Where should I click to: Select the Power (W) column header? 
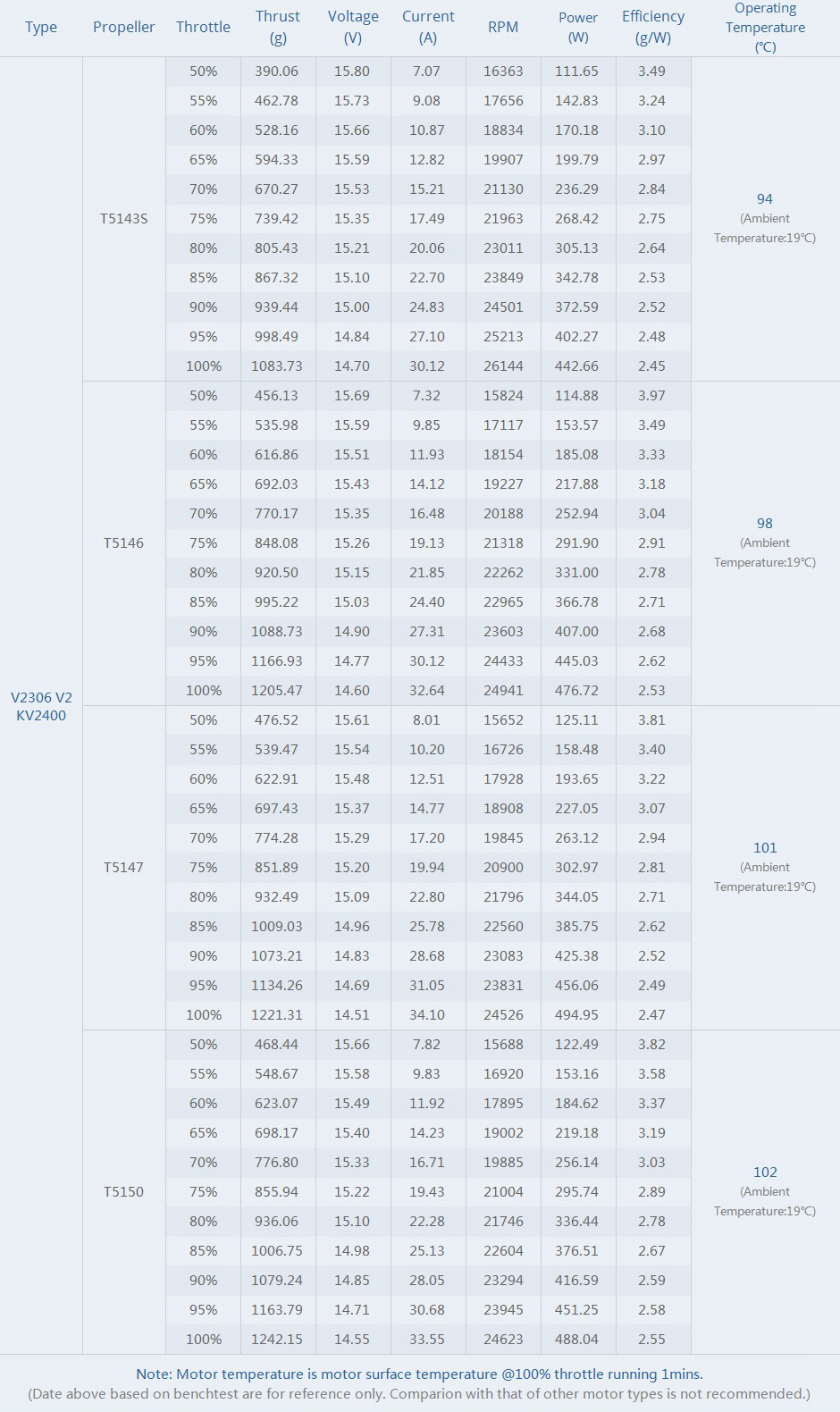578,28
